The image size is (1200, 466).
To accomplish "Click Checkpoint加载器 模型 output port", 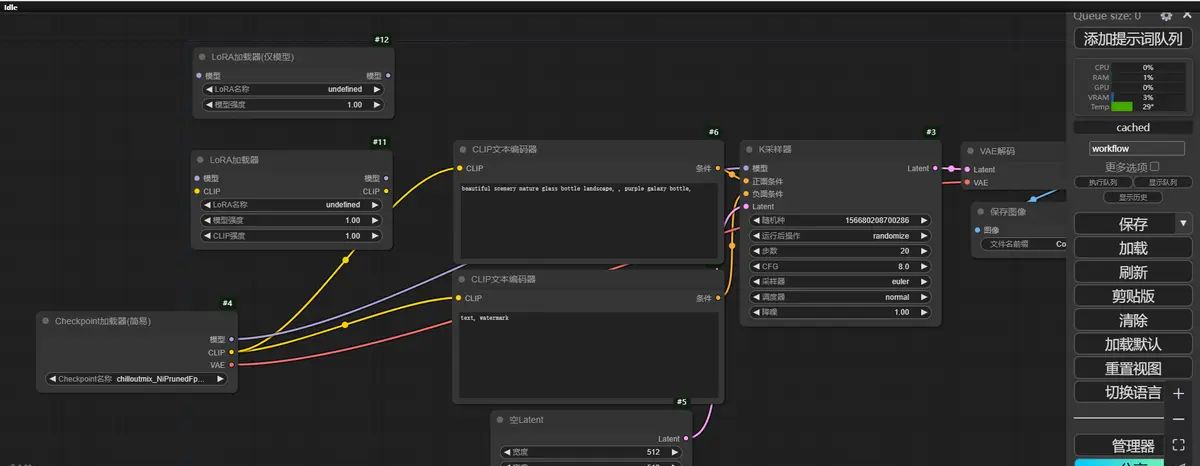I will (232, 340).
